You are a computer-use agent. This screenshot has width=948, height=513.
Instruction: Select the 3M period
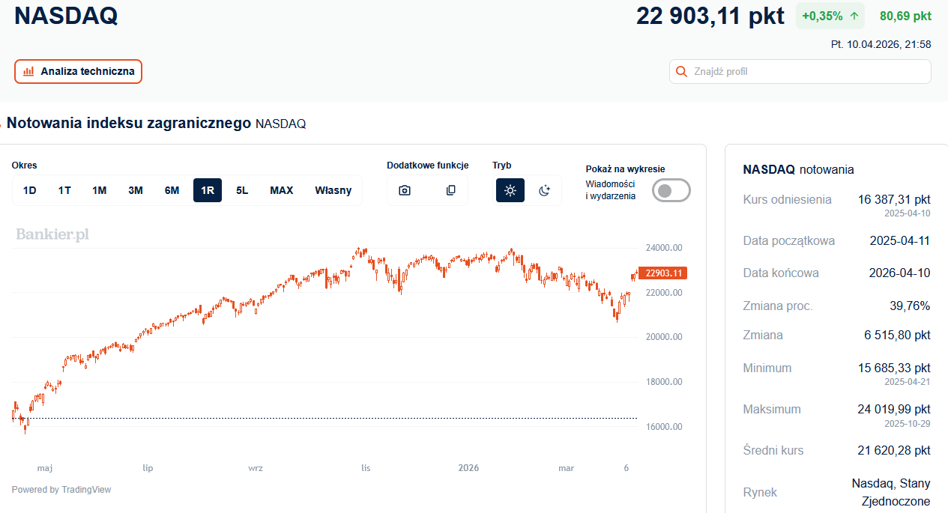coord(135,190)
